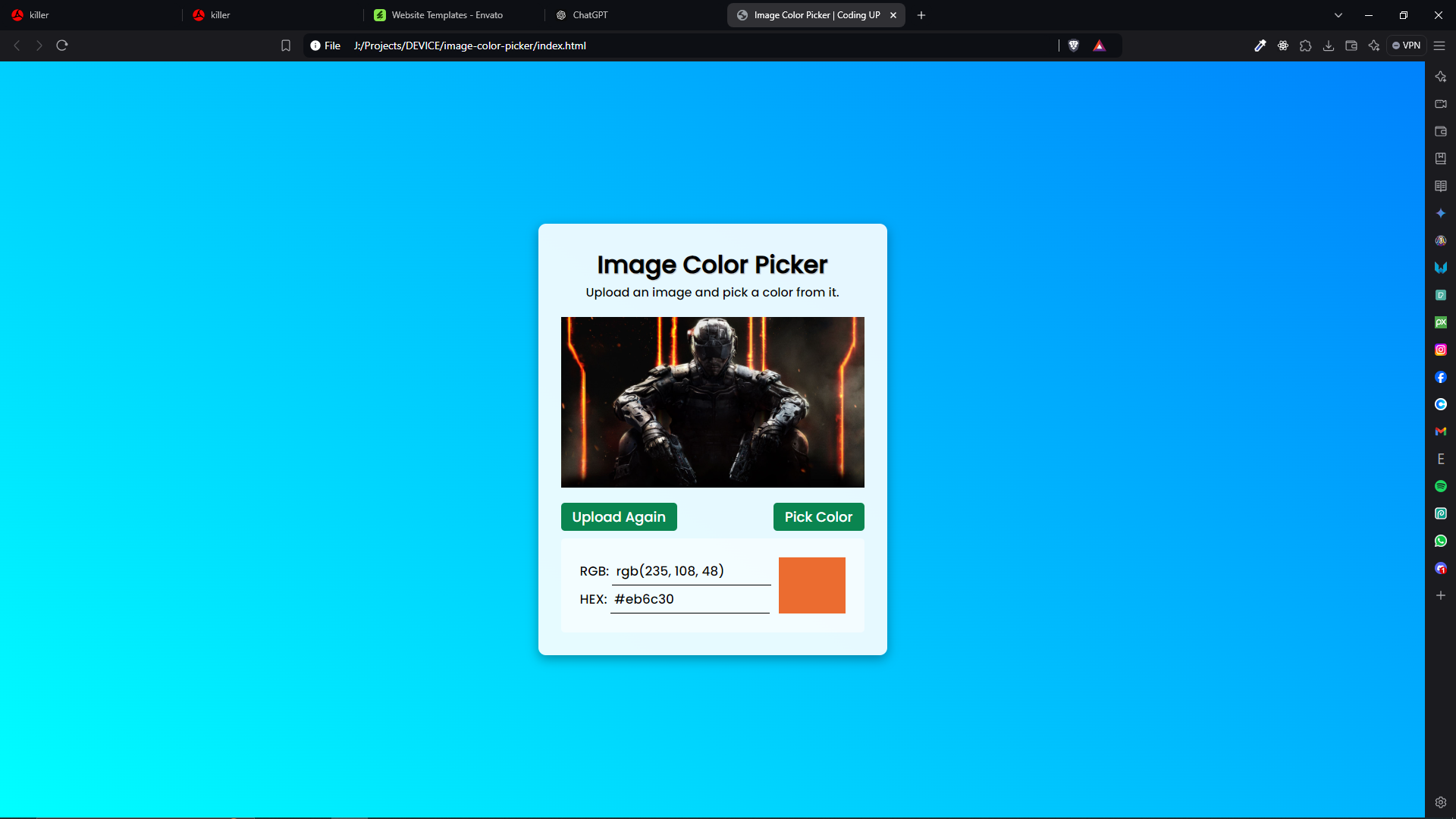This screenshot has height=819, width=1456.
Task: Open the browser hamburger menu
Action: coord(1439,45)
